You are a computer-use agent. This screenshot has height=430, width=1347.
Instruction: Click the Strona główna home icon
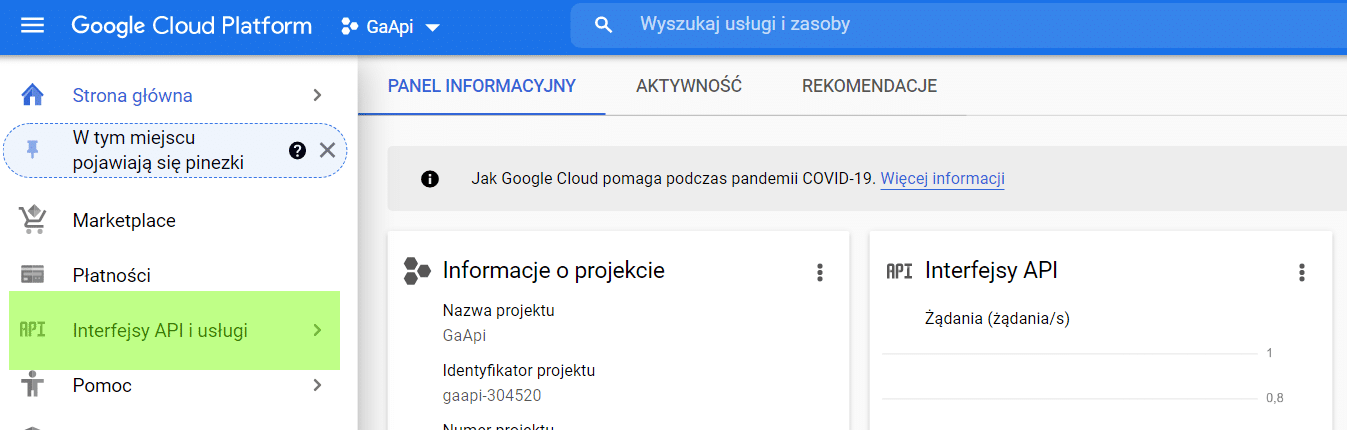tap(33, 96)
